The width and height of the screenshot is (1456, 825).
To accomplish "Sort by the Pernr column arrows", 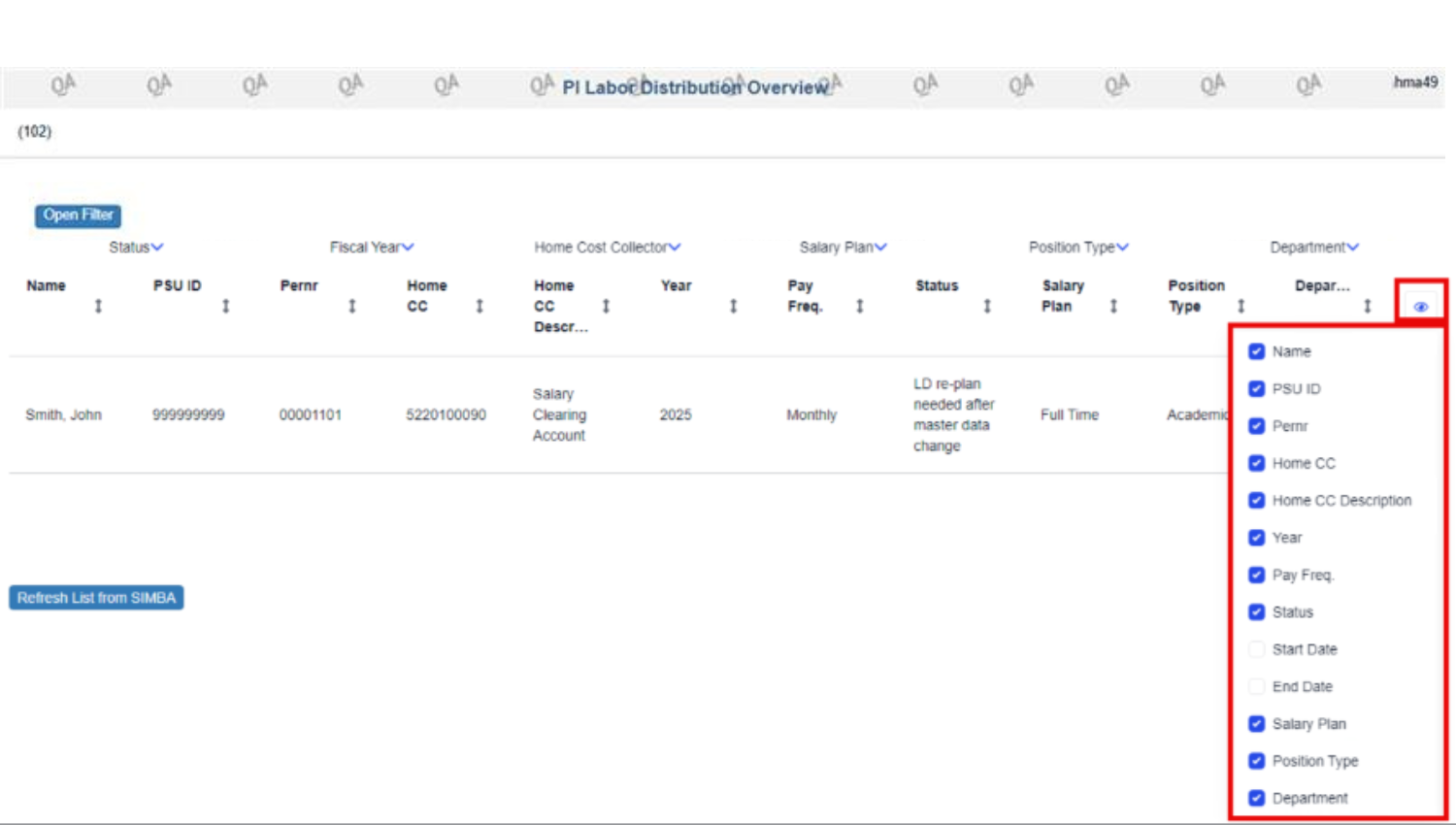I will click(352, 307).
